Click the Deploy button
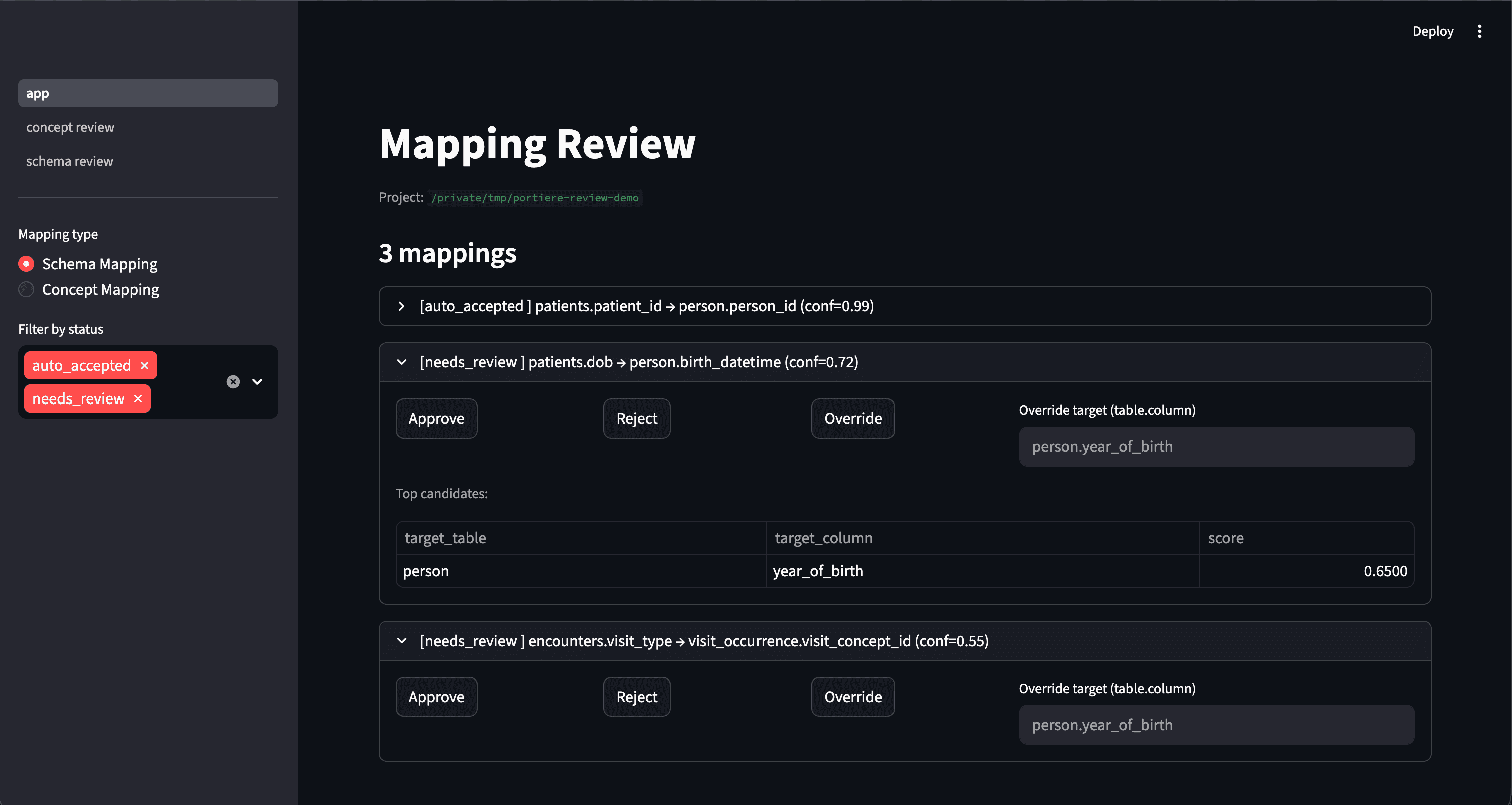The height and width of the screenshot is (805, 1512). (1433, 31)
